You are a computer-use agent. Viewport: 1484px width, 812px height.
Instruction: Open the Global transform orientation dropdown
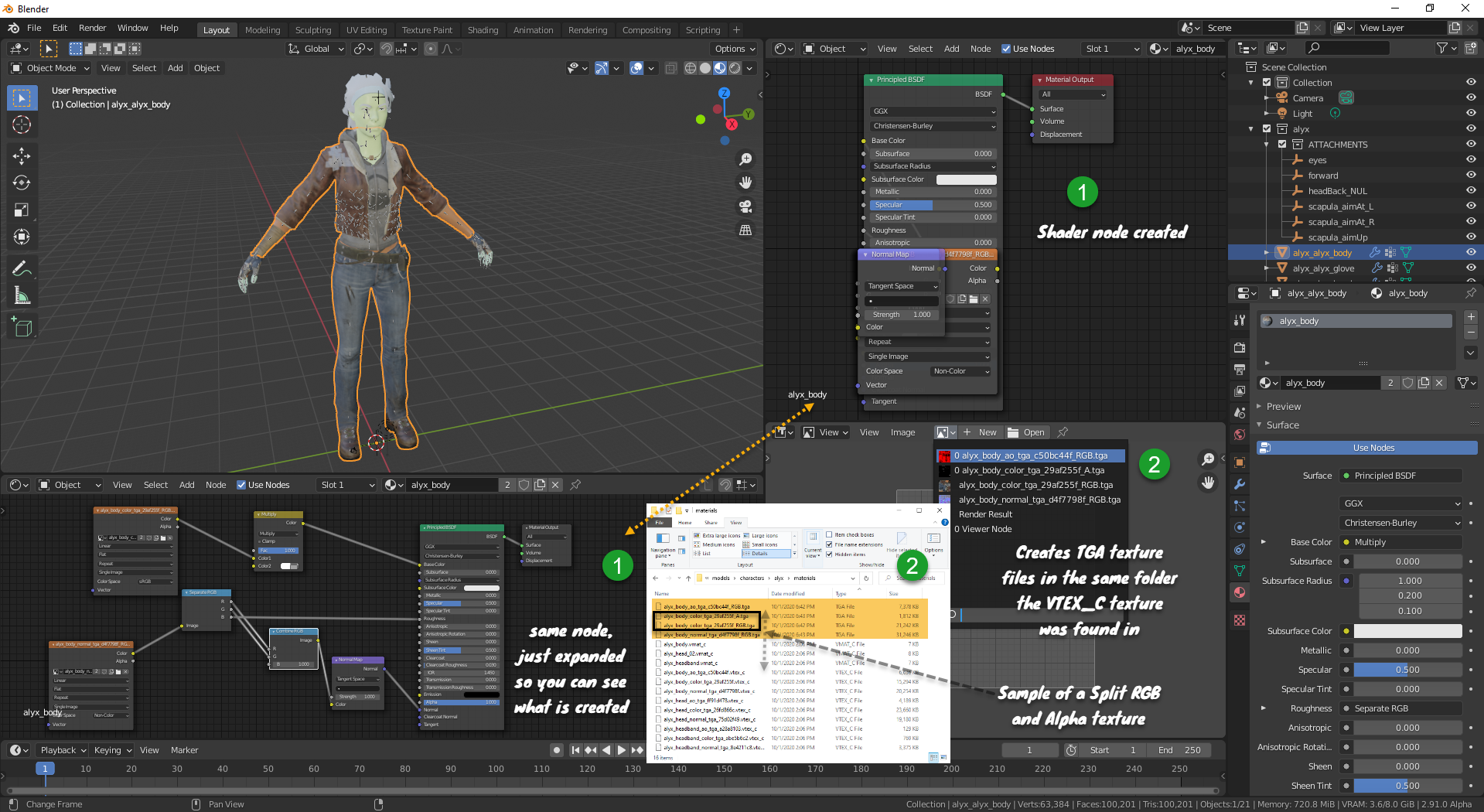click(x=316, y=49)
